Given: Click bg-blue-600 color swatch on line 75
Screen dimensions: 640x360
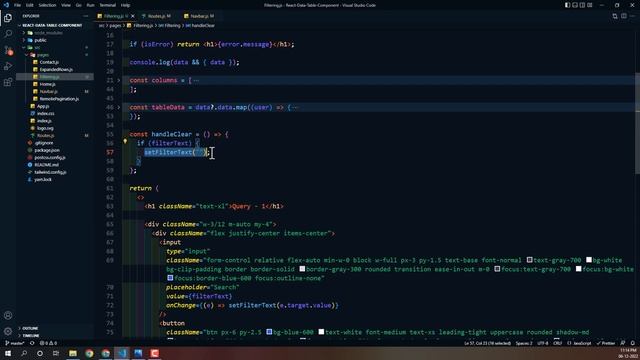Looking at the screenshot, I should (269, 332).
